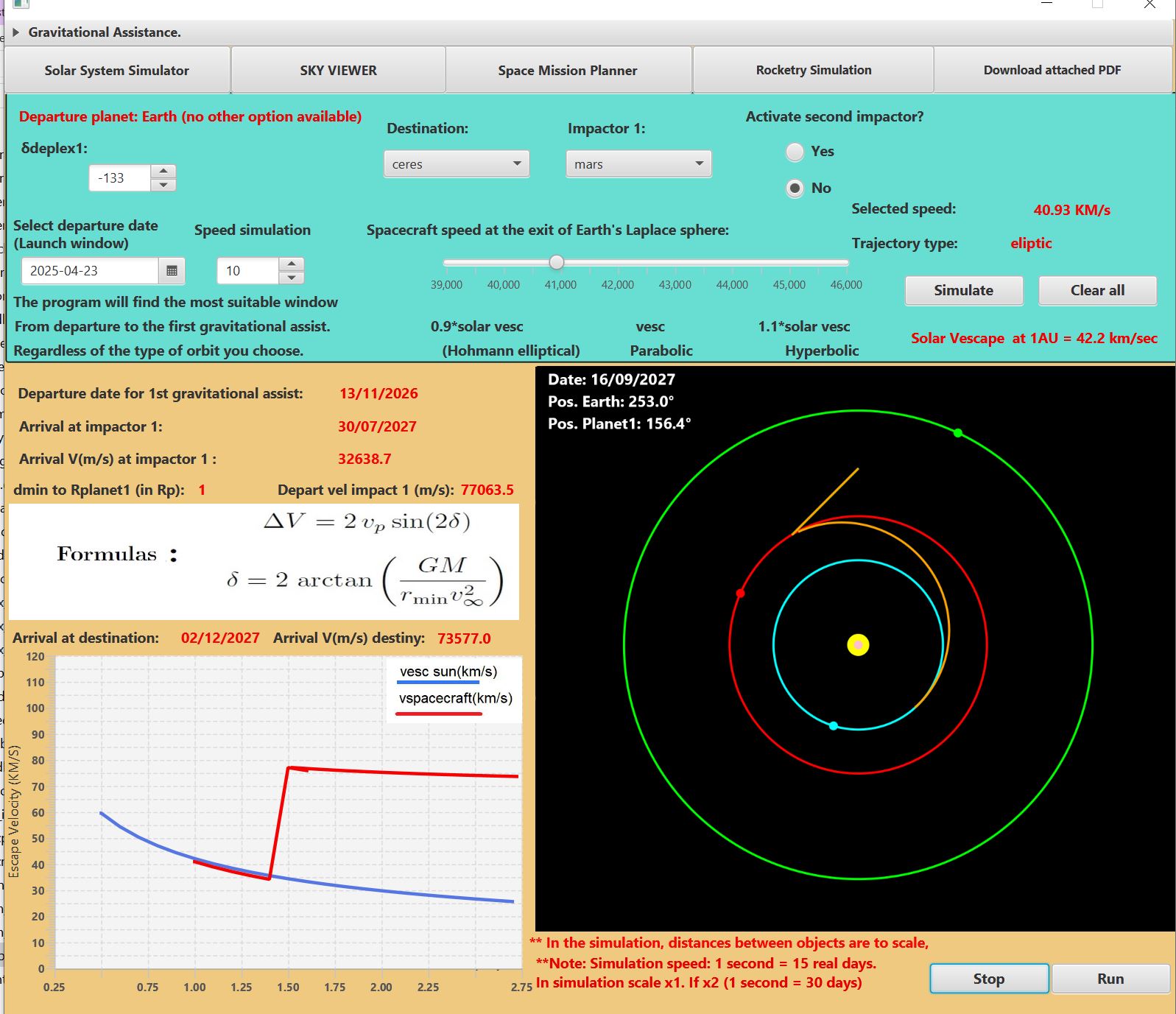Click the spacecraft speed slider thumb
Viewport: 1176px width, 1014px height.
[x=557, y=262]
